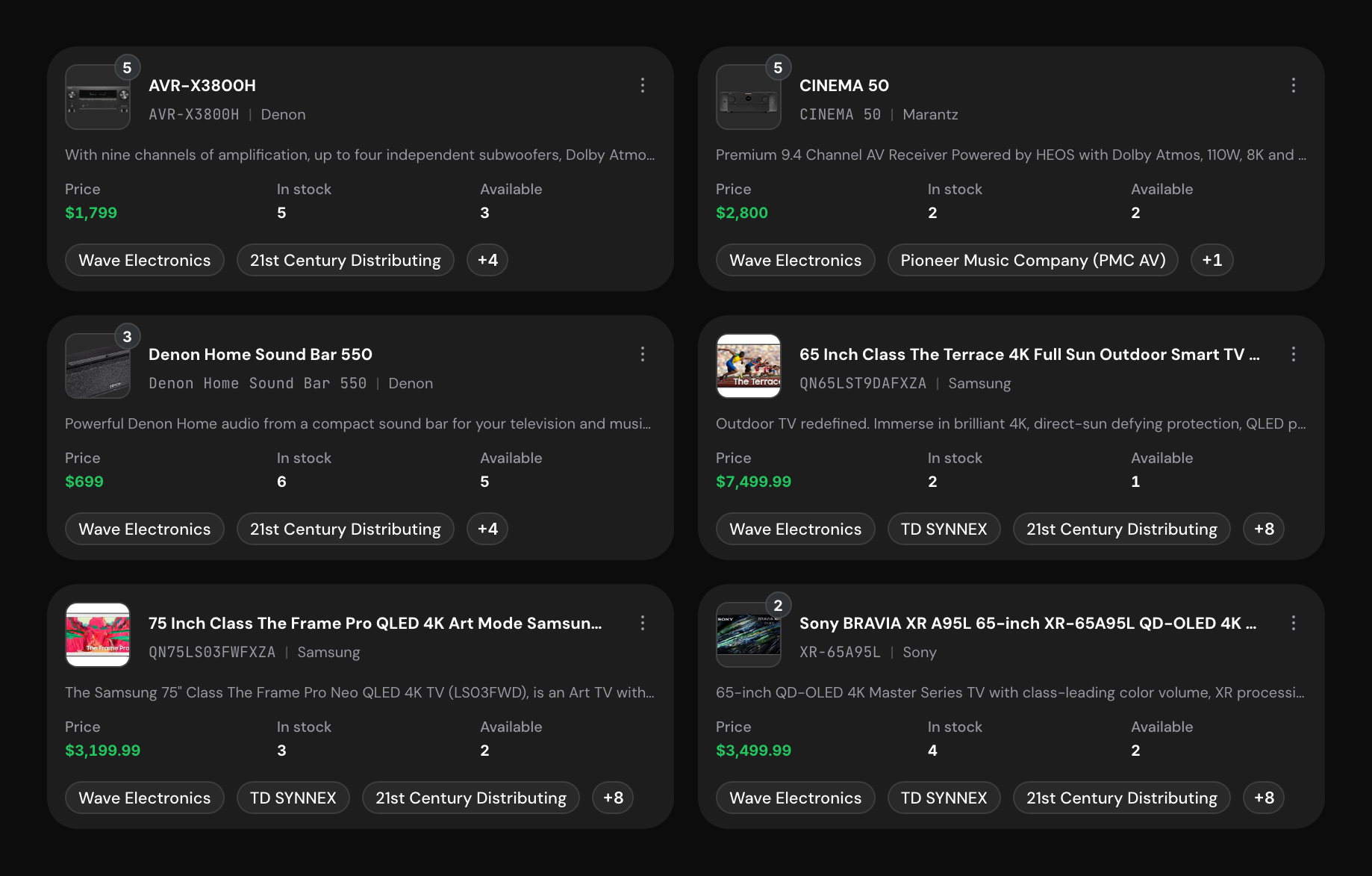Open the Samsung Terrace TV product thumbnail
The width and height of the screenshot is (1372, 876).
749,366
